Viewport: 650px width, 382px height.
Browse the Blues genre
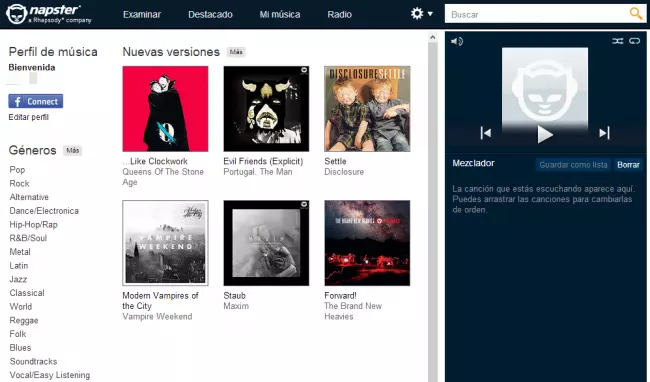pyautogui.click(x=20, y=348)
